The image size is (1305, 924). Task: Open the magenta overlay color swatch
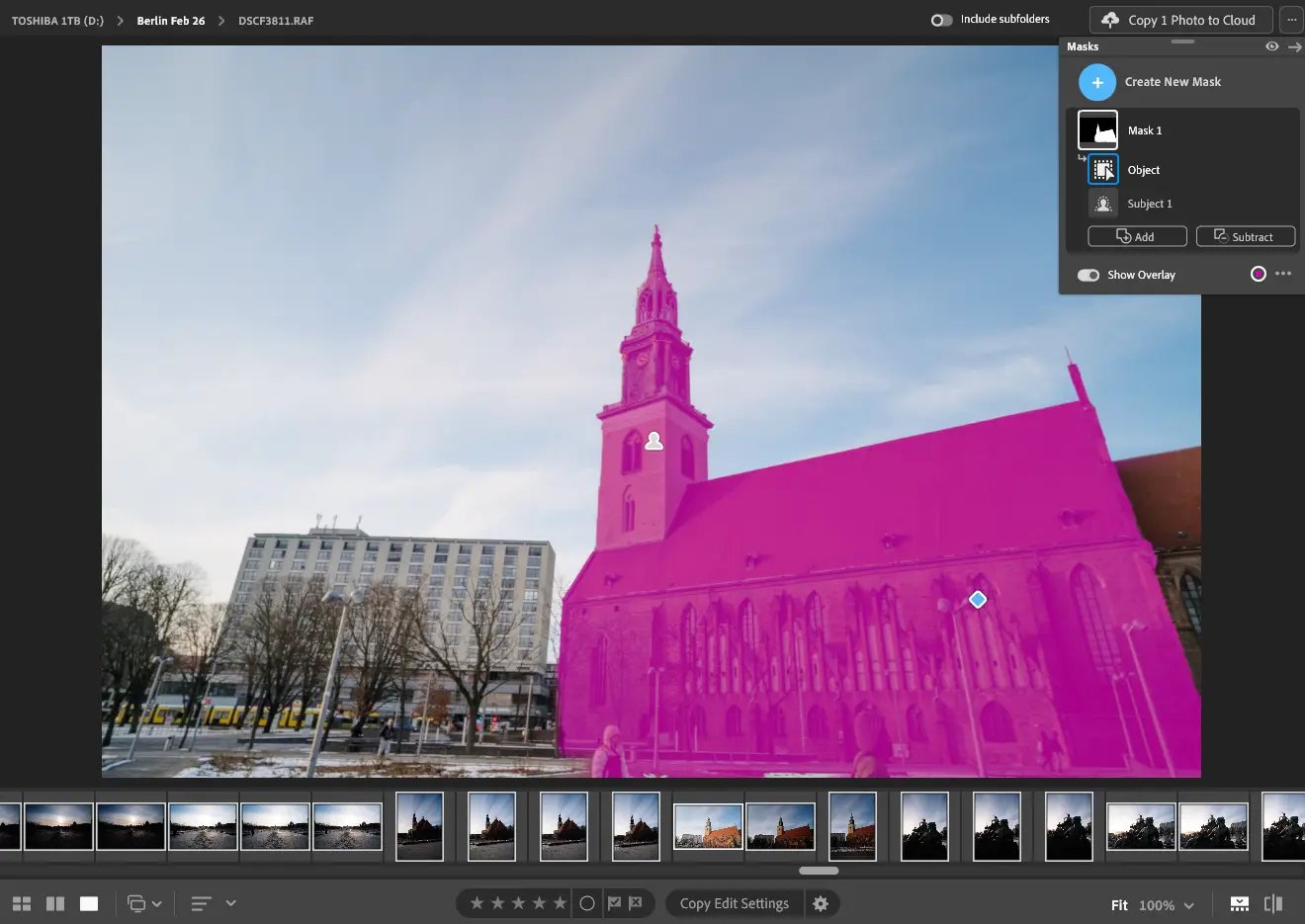pos(1258,274)
